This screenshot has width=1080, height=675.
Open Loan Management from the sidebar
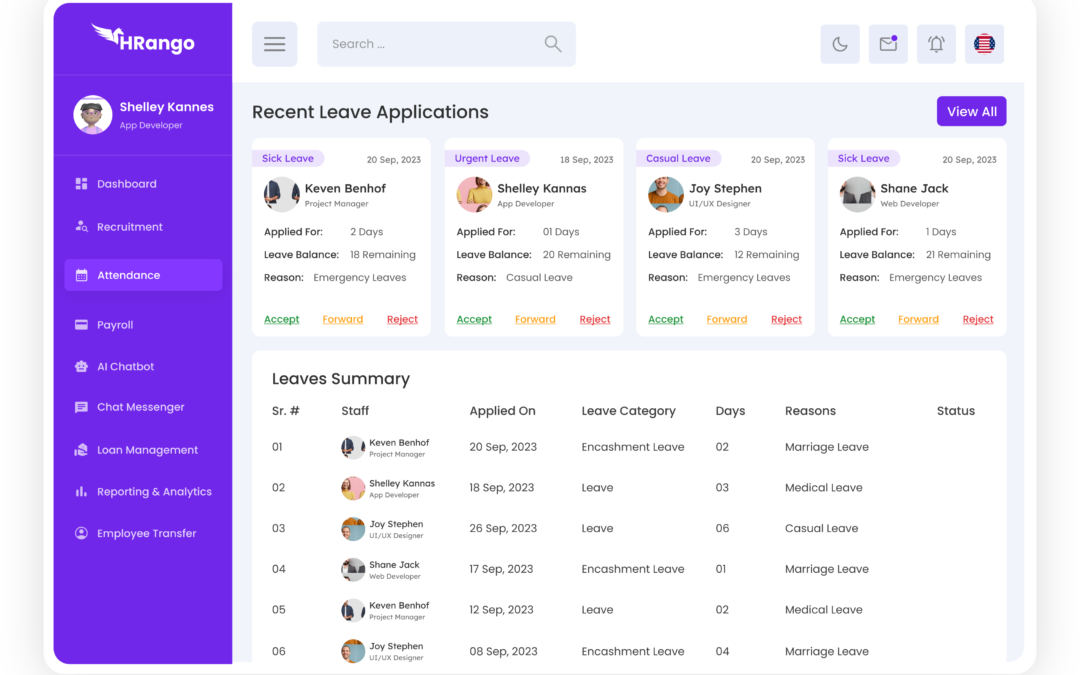(x=147, y=450)
